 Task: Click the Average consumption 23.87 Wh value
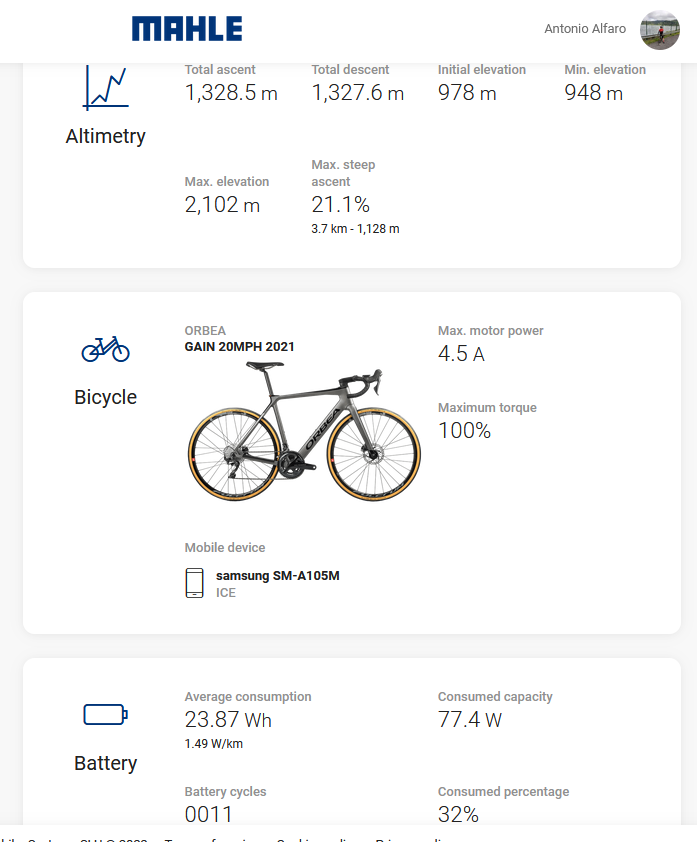point(228,720)
